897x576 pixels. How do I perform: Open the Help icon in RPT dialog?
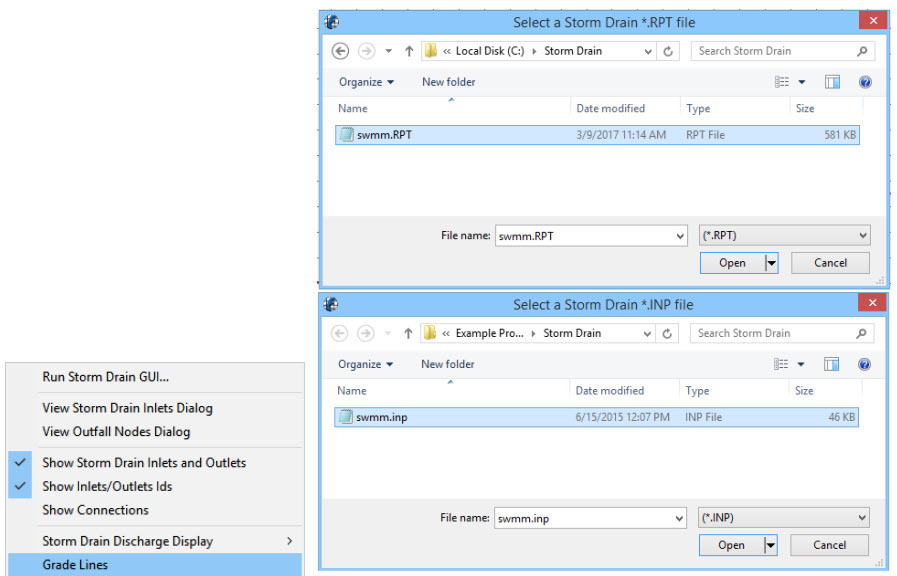(865, 82)
